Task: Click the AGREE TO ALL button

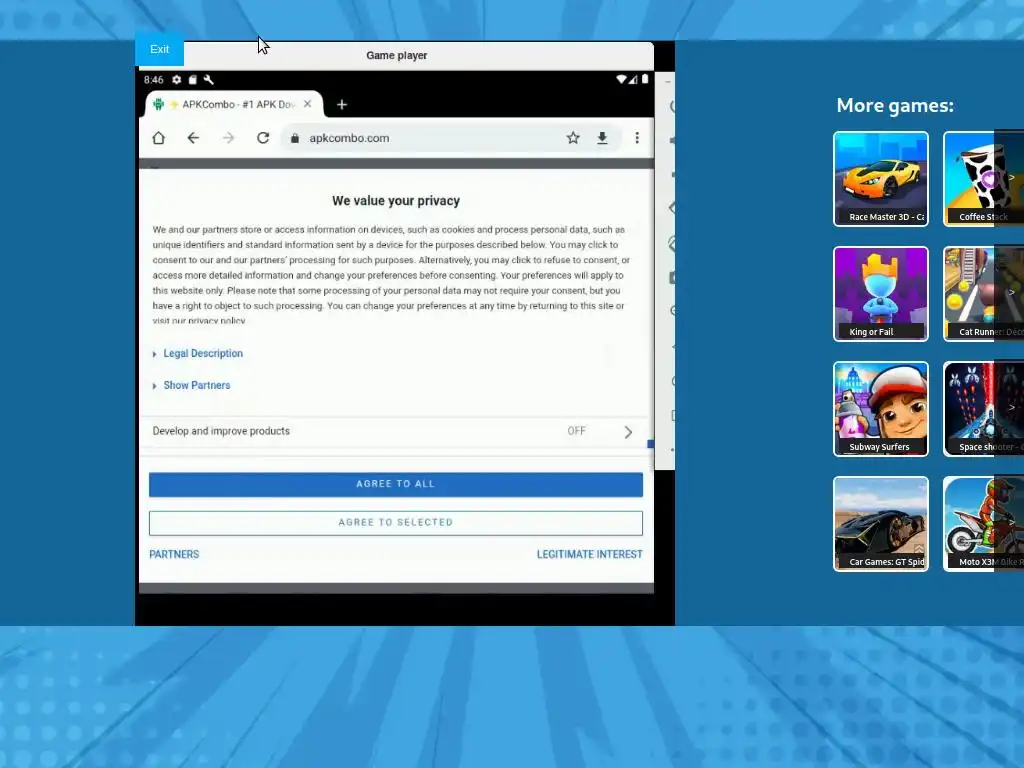Action: [x=396, y=485]
